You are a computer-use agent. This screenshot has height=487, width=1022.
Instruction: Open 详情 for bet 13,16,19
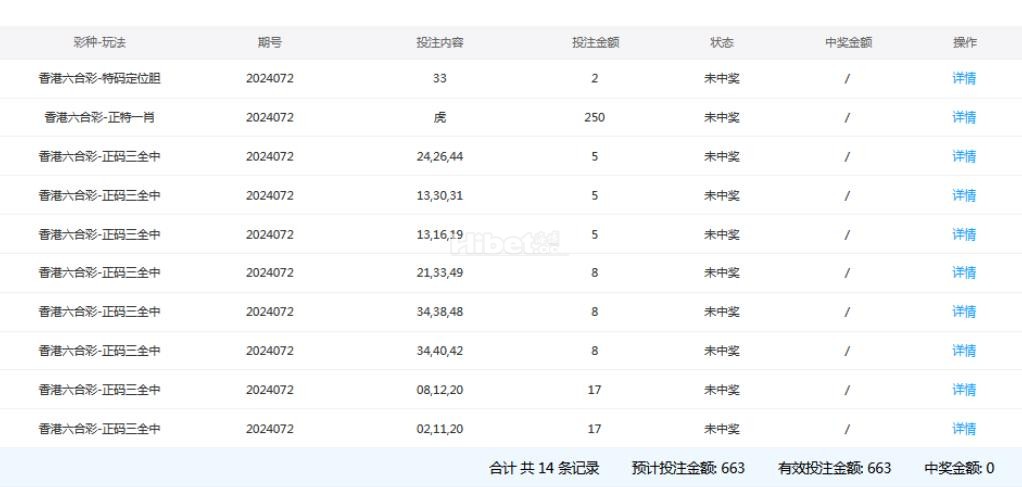(964, 234)
